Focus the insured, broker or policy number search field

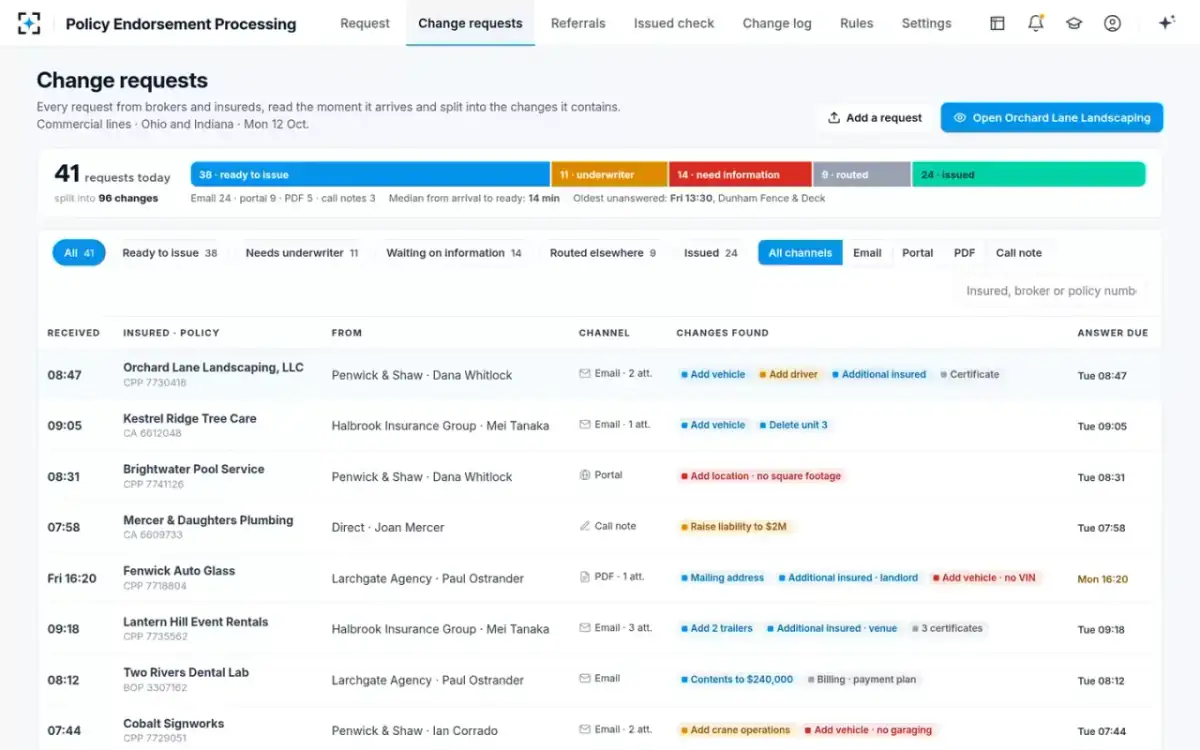coord(1050,291)
